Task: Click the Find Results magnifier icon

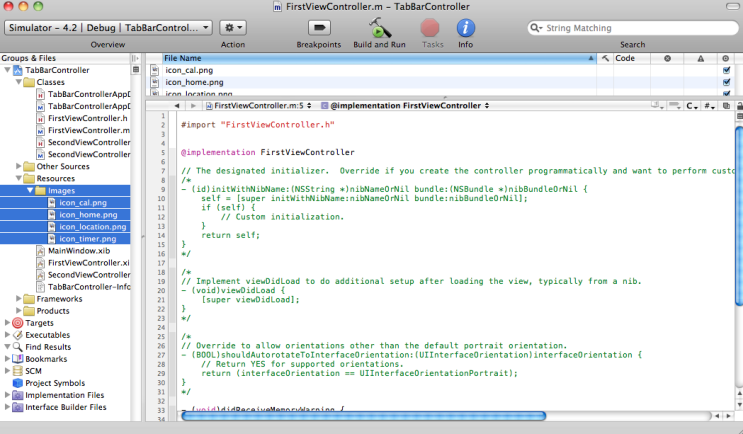Action: click(x=18, y=347)
